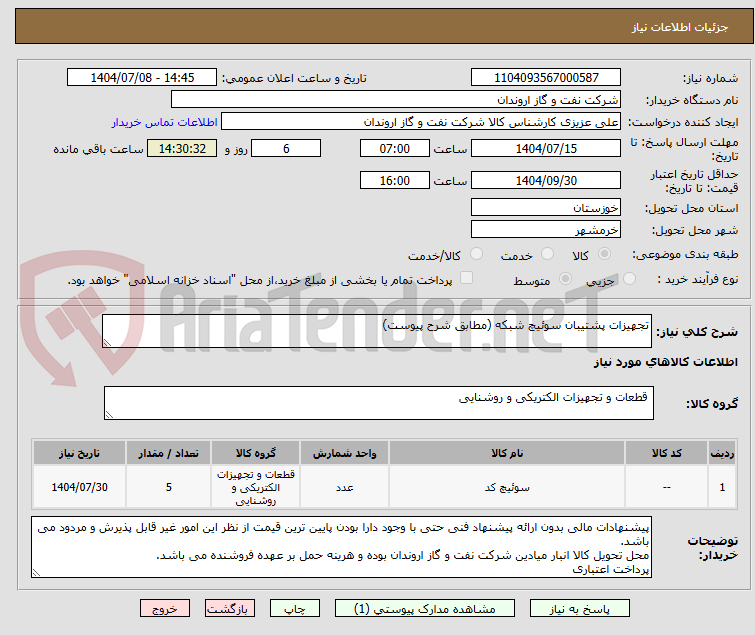Click the چاپ print button
755x635 pixels.
[x=295, y=609]
